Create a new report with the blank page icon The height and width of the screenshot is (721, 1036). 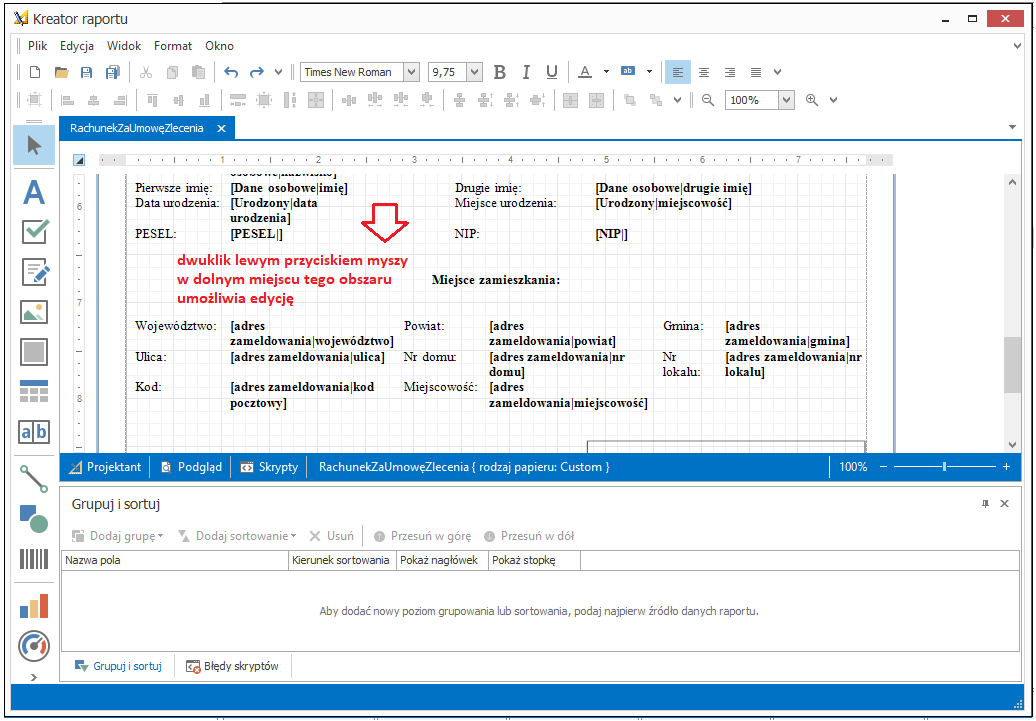(x=35, y=72)
